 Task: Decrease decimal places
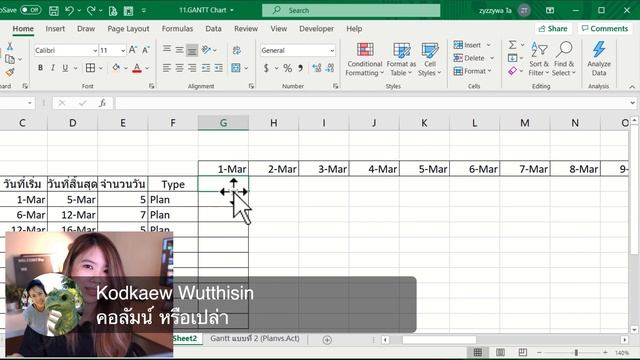point(330,68)
